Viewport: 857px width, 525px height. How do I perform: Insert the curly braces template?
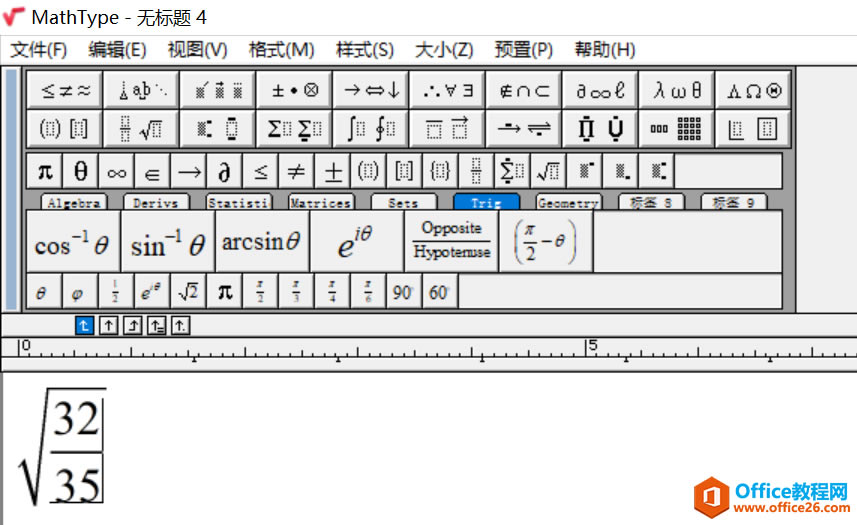(440, 172)
